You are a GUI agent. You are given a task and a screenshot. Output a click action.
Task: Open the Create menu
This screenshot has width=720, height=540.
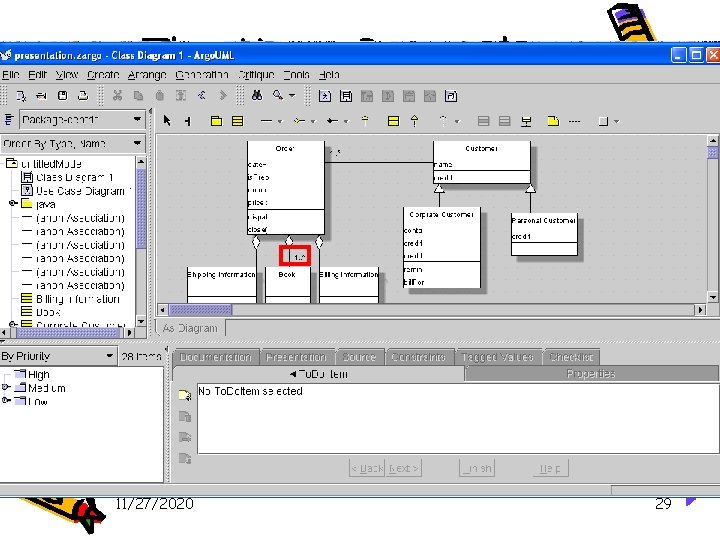[103, 74]
